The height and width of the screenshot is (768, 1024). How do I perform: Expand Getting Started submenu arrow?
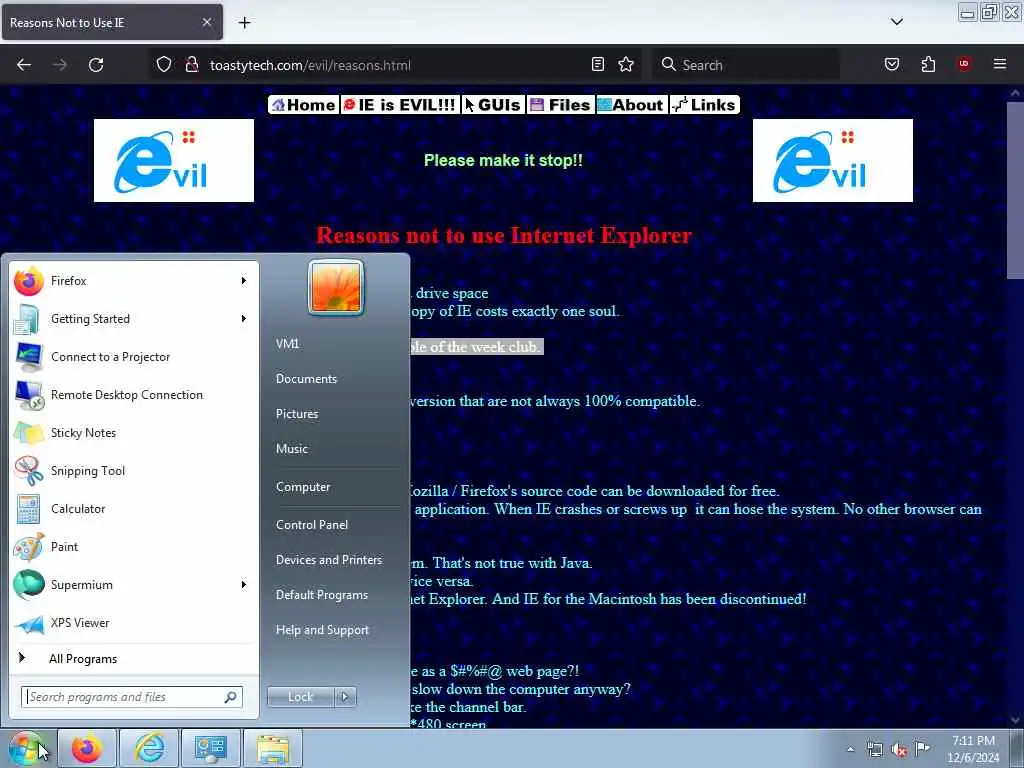click(244, 319)
